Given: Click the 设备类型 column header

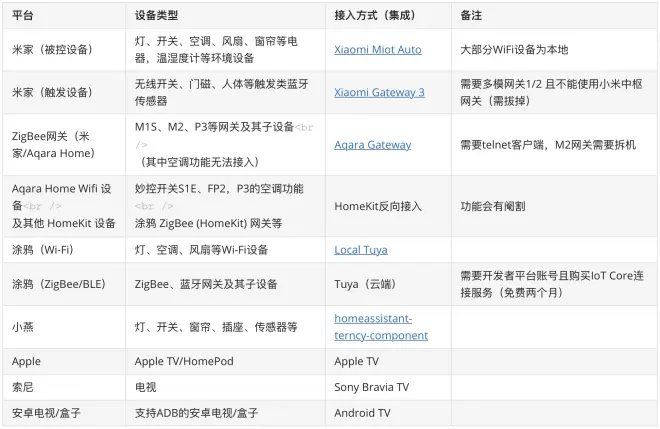Looking at the screenshot, I should (x=158, y=16).
